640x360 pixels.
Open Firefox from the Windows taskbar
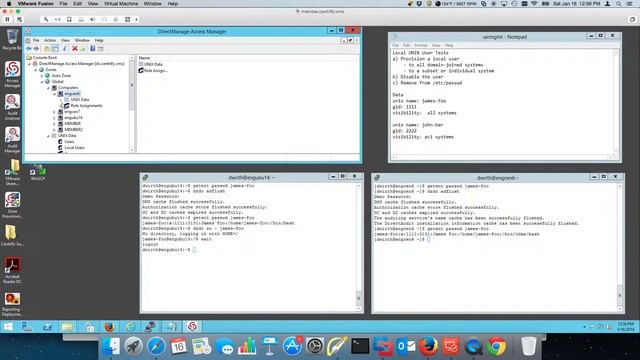pyautogui.click(x=109, y=327)
